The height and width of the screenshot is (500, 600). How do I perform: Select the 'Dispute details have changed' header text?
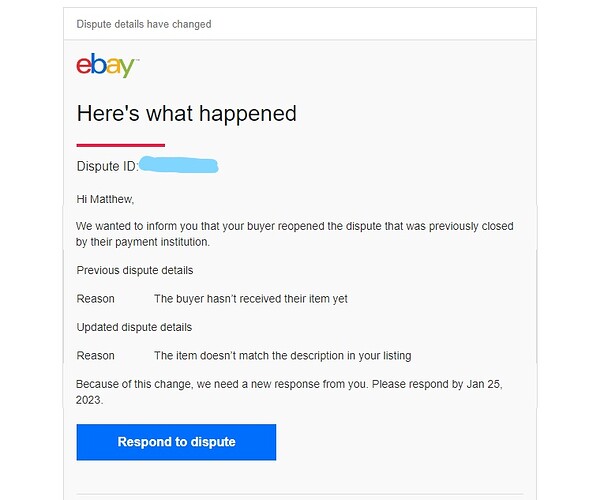point(144,24)
